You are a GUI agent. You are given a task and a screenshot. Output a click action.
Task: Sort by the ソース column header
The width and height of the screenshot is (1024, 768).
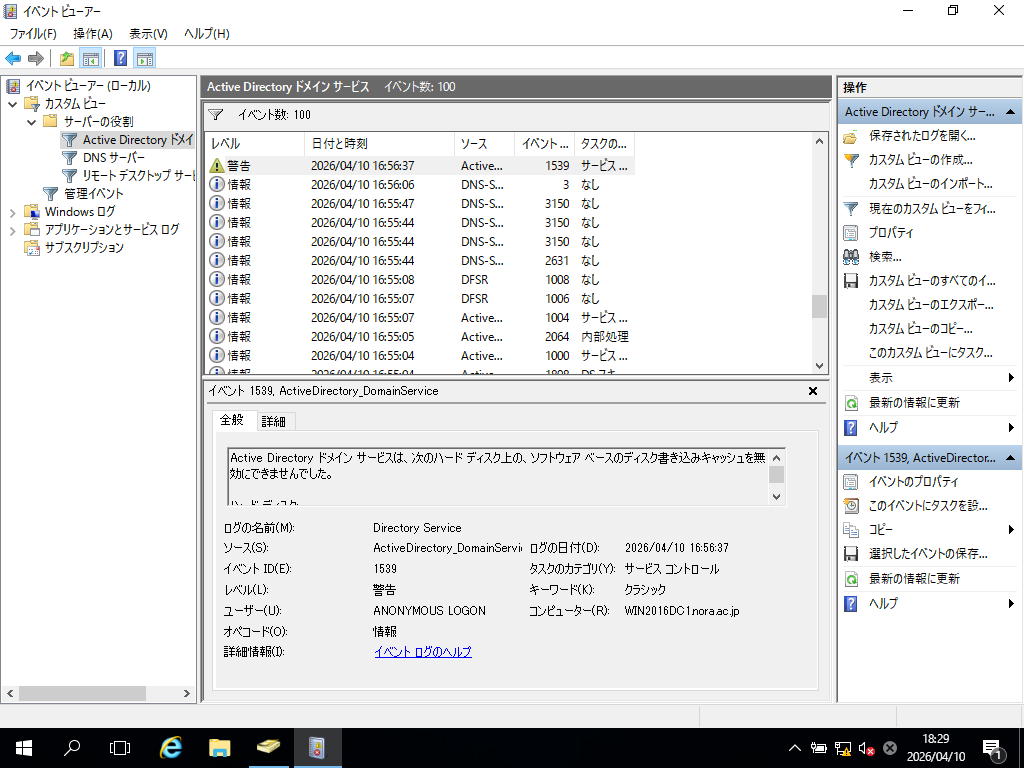click(485, 144)
